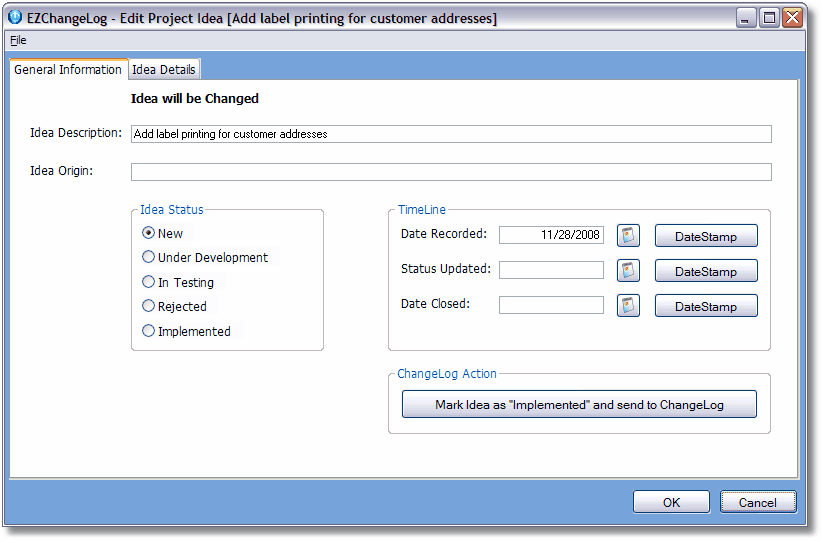
Task: Focus the Idea Description text field
Action: [x=451, y=134]
